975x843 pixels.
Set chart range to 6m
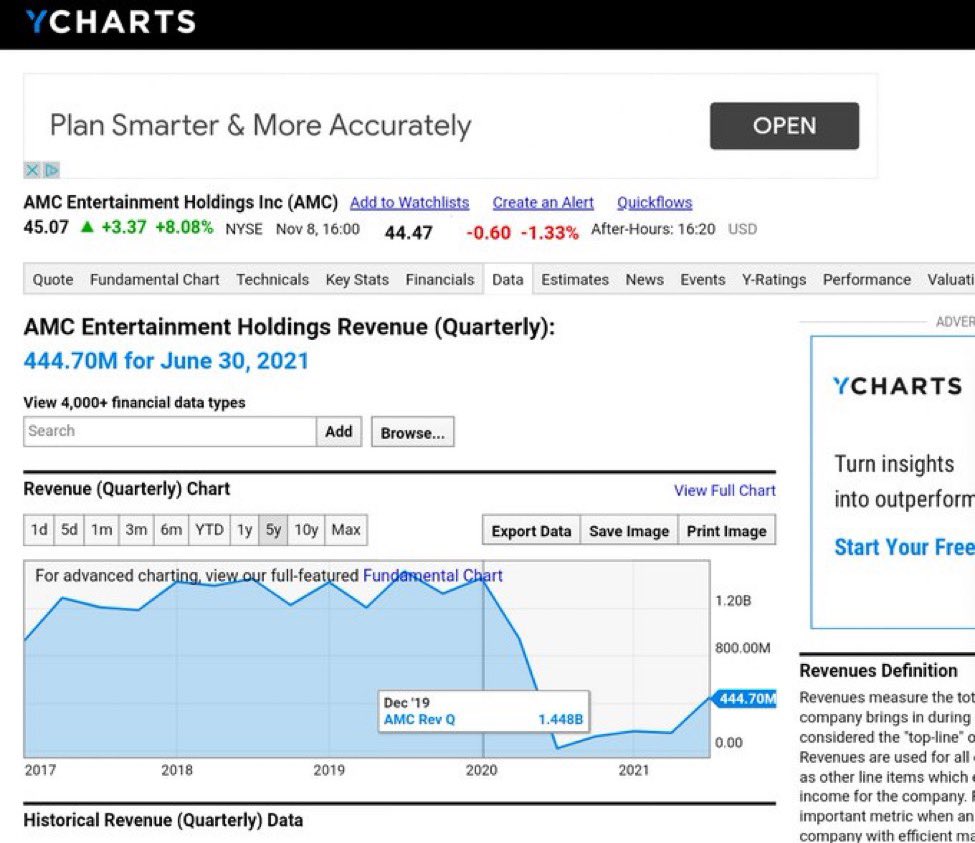pyautogui.click(x=171, y=530)
